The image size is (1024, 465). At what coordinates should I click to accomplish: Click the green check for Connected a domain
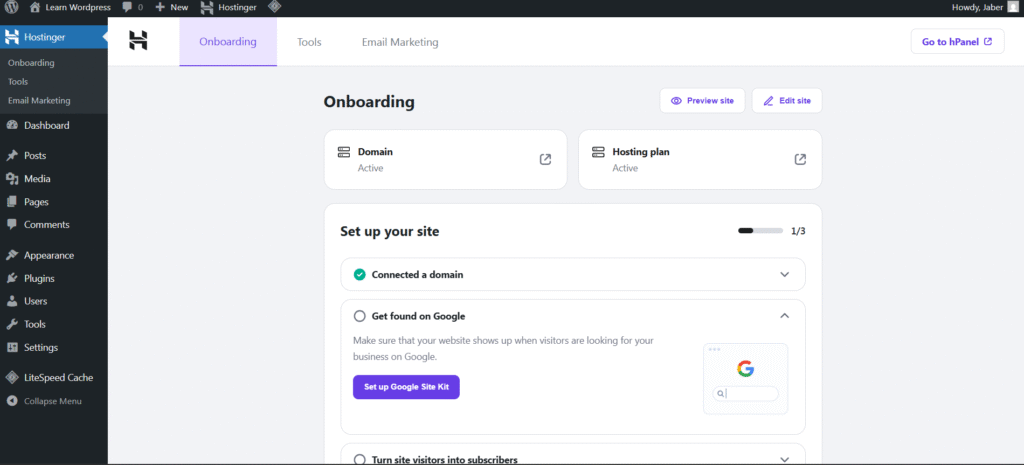pos(359,274)
